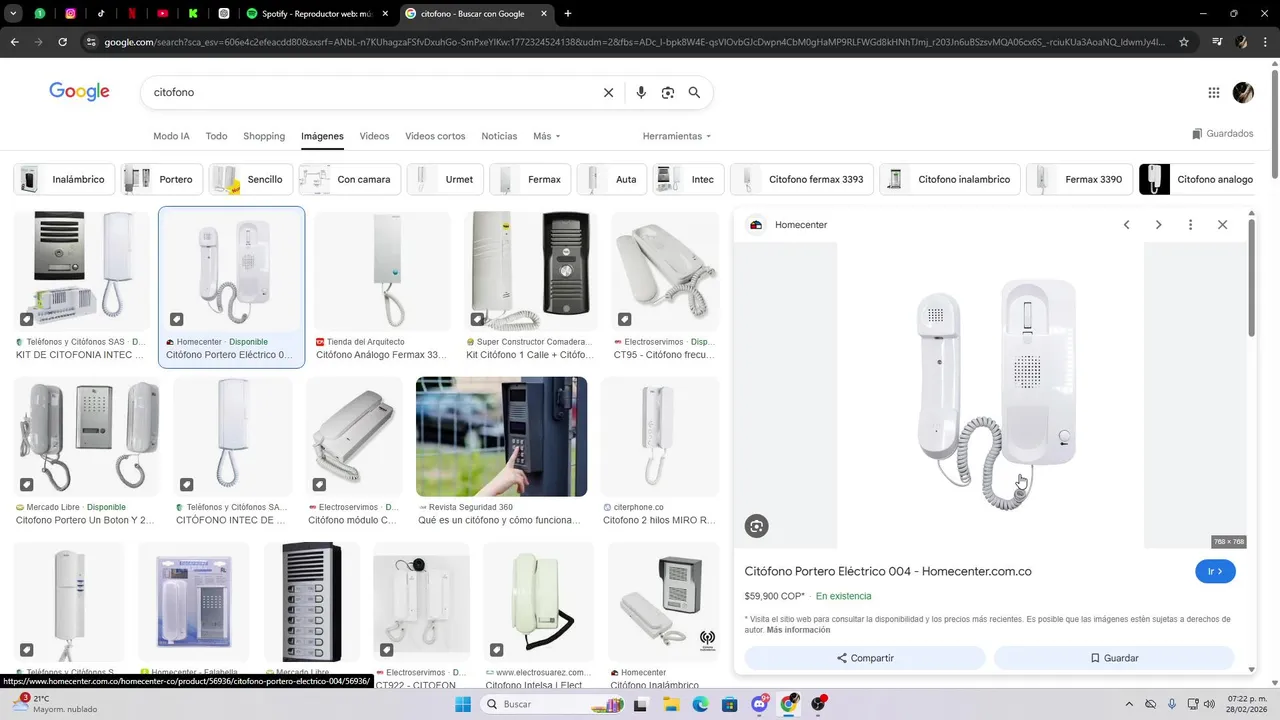The image size is (1280, 720).
Task: Show hidden system tray icons chevron
Action: (x=1129, y=704)
